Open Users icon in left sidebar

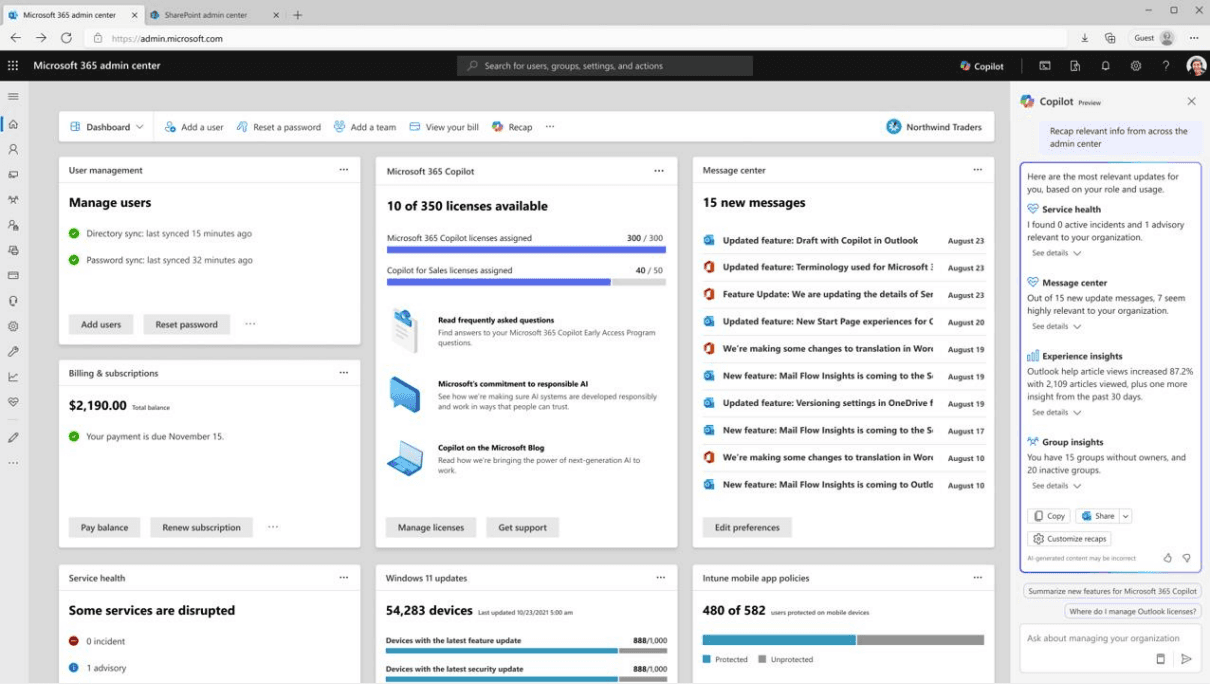click(13, 149)
